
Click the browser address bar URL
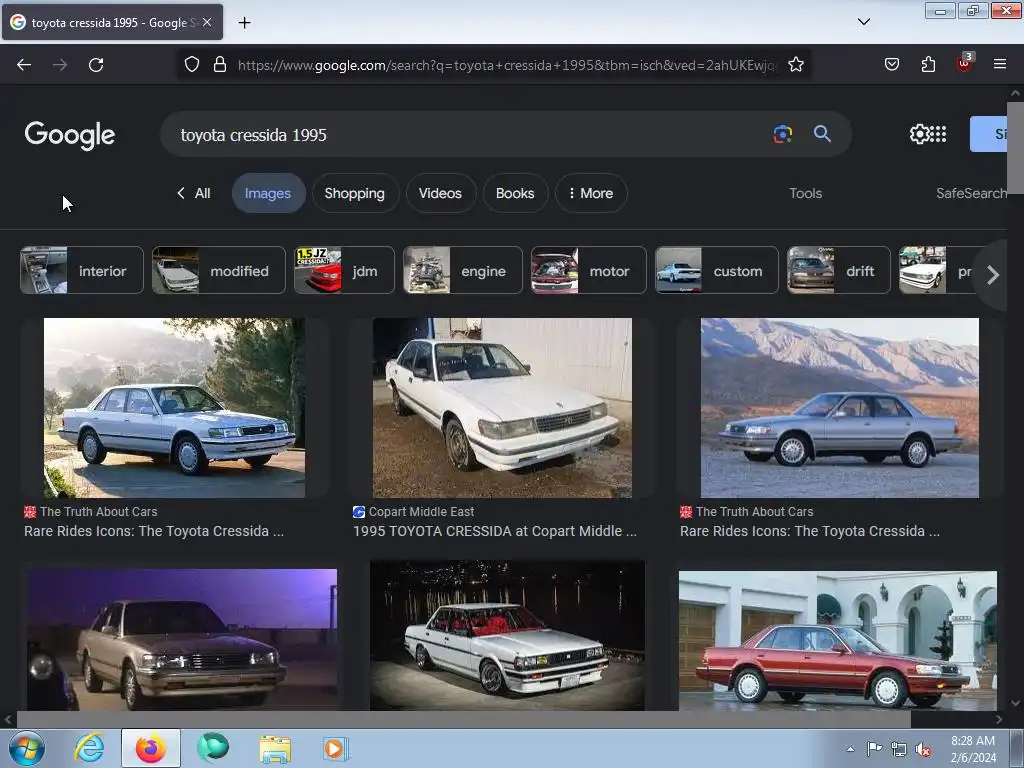click(507, 65)
